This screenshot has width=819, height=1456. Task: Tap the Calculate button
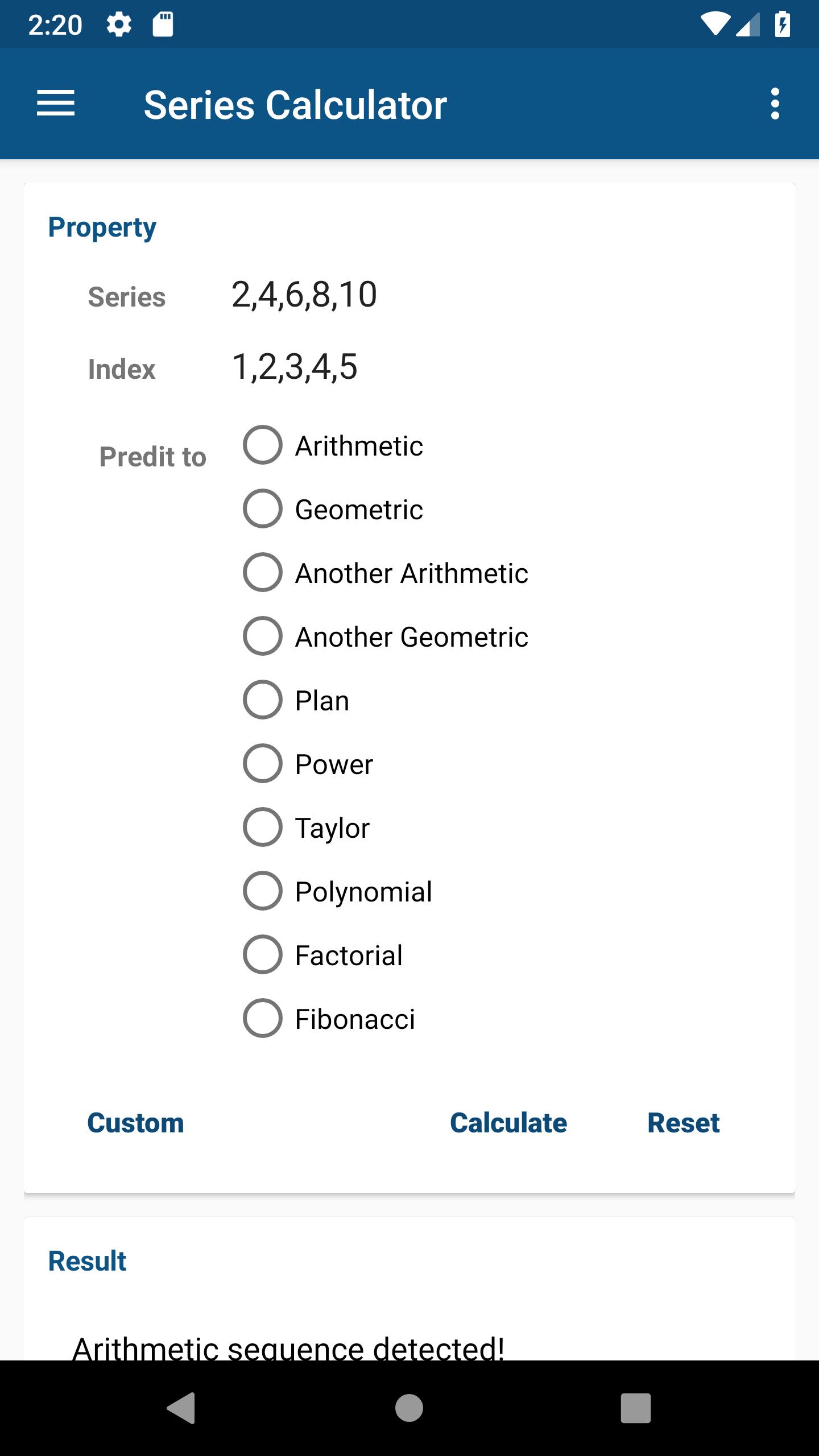click(x=508, y=1123)
